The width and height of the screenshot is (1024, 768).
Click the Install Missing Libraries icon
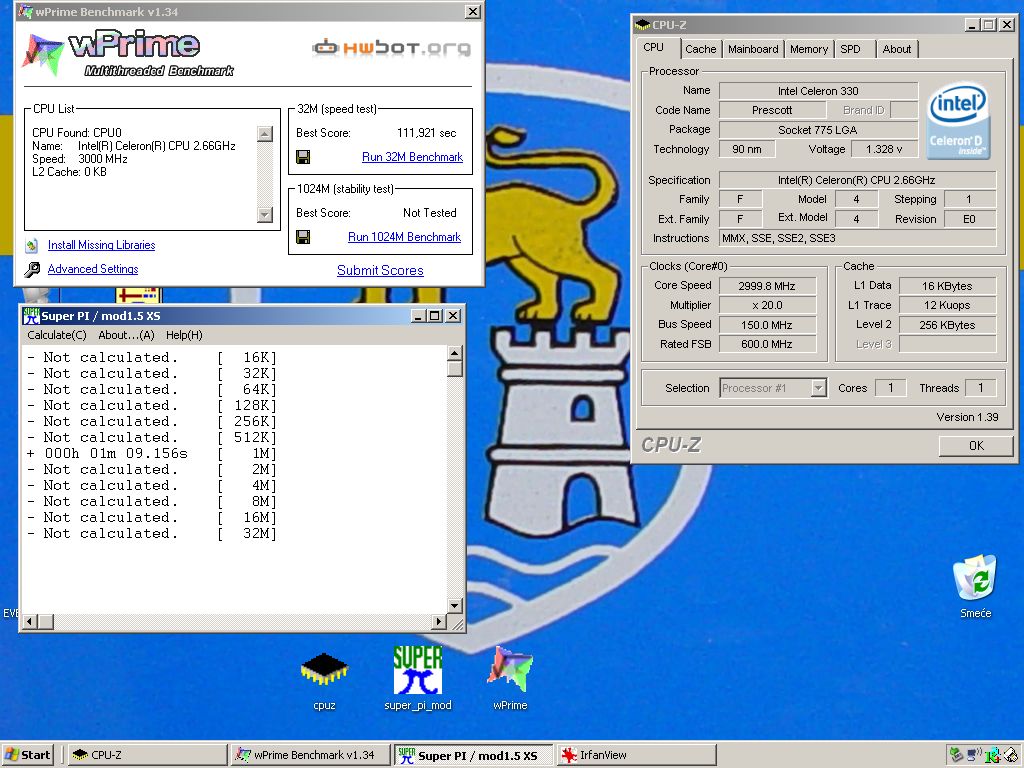tap(31, 246)
